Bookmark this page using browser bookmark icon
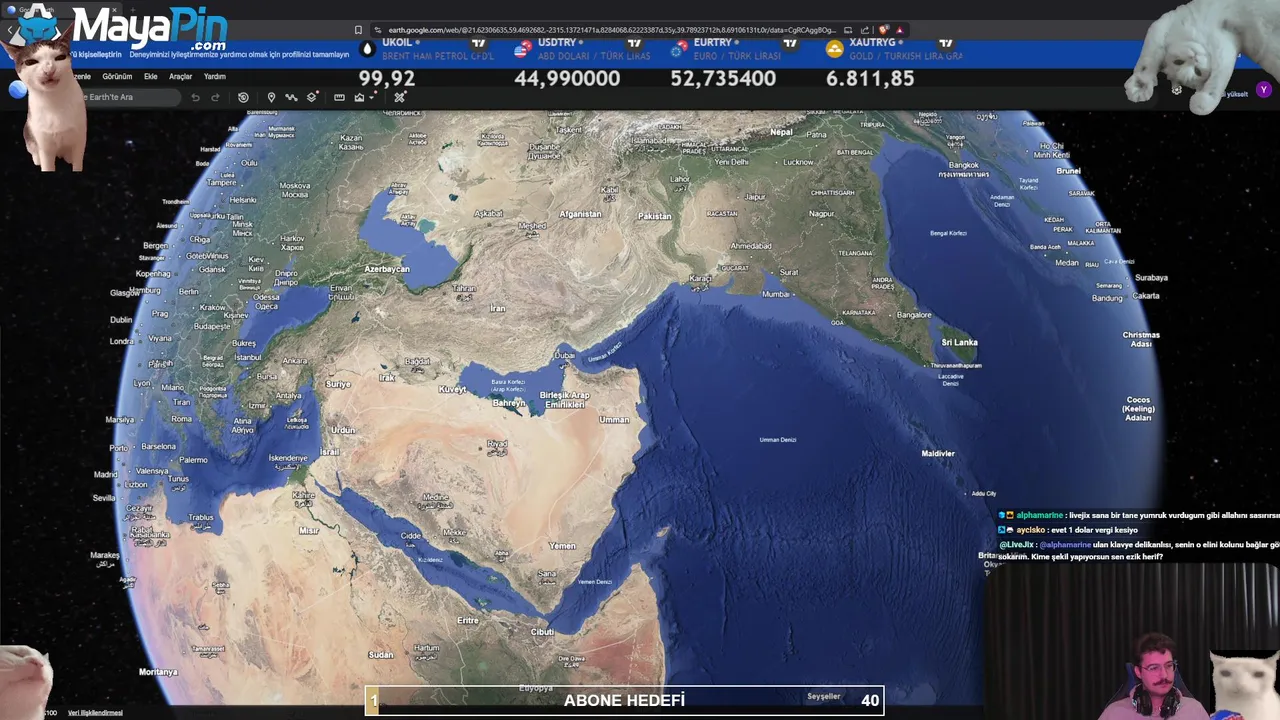 (x=358, y=30)
